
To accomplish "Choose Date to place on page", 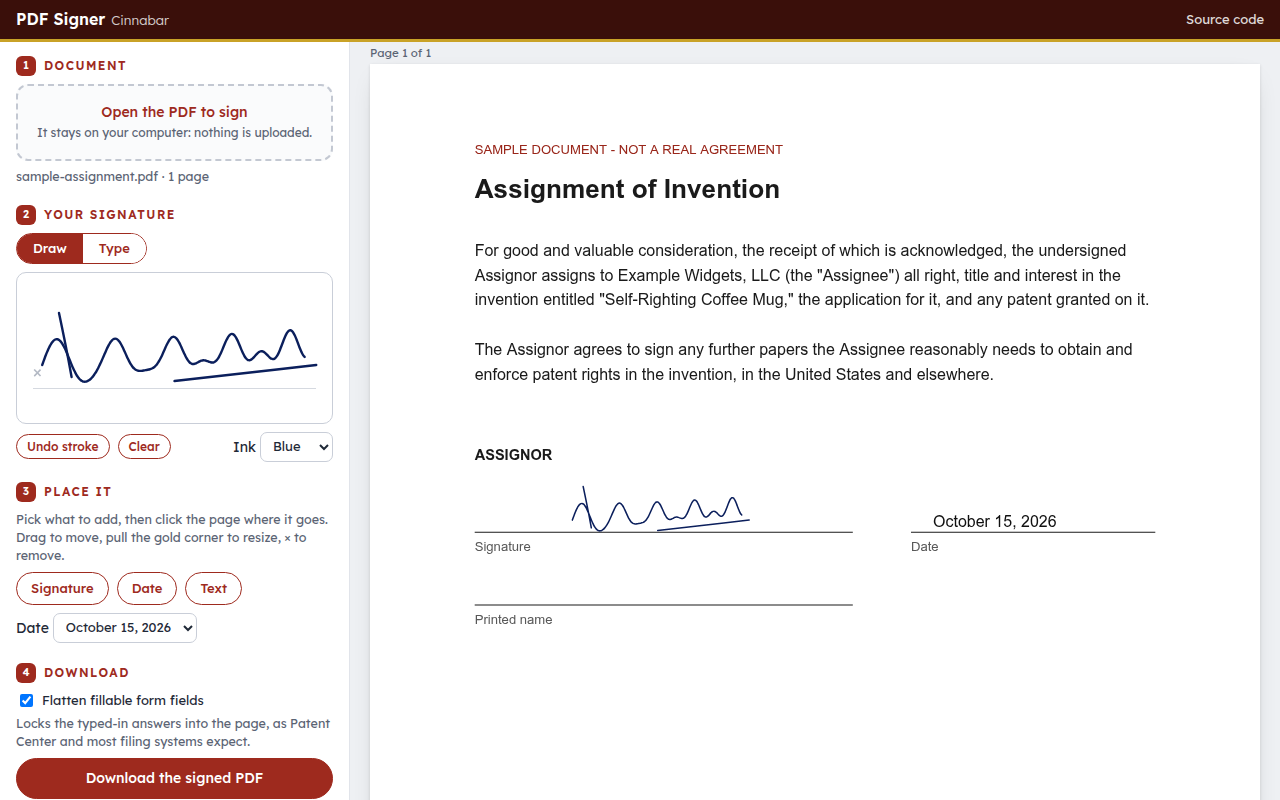I will [147, 589].
